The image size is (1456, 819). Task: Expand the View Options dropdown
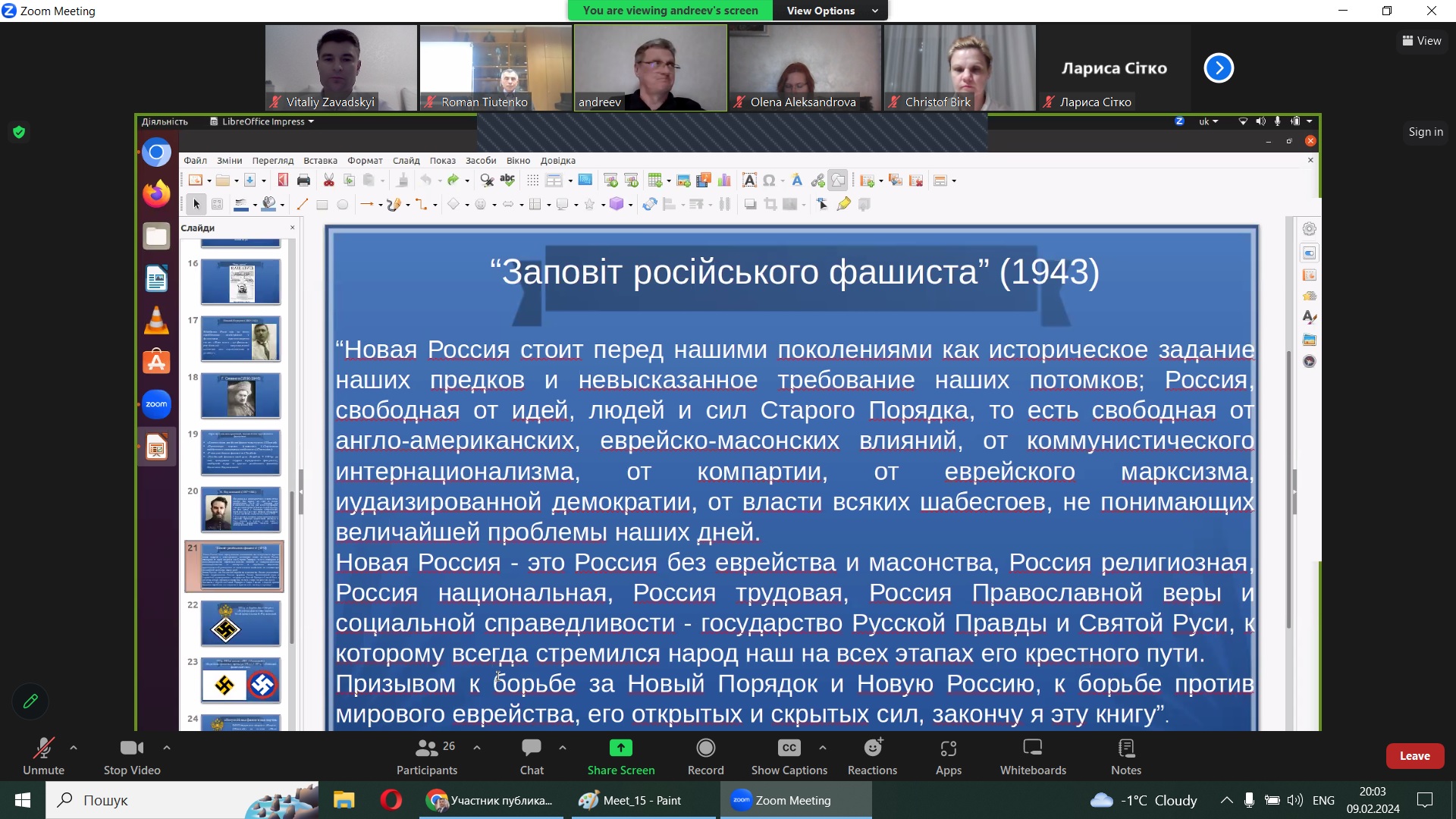coord(831,11)
